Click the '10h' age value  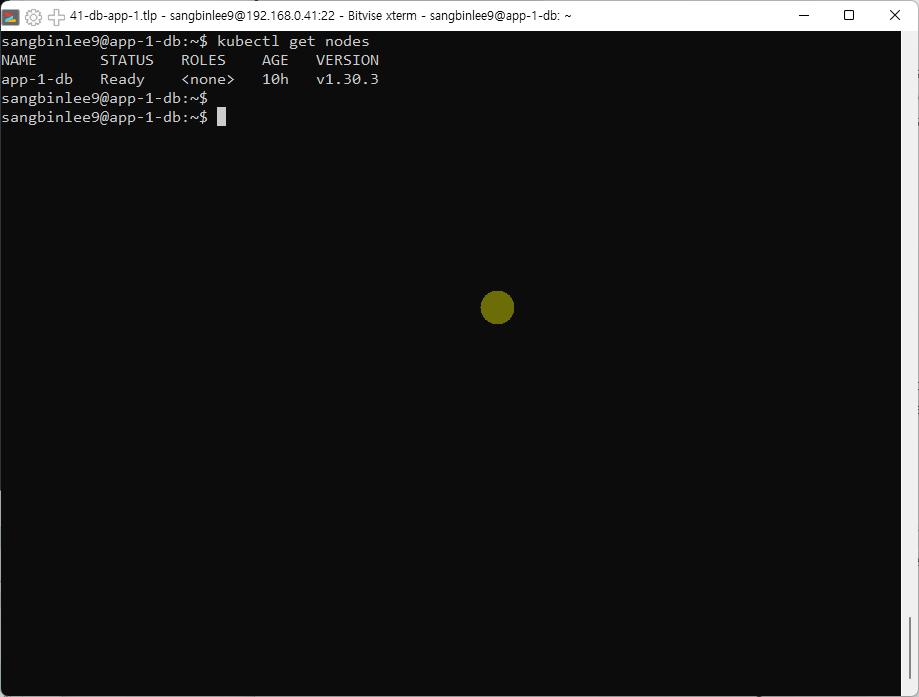(275, 79)
